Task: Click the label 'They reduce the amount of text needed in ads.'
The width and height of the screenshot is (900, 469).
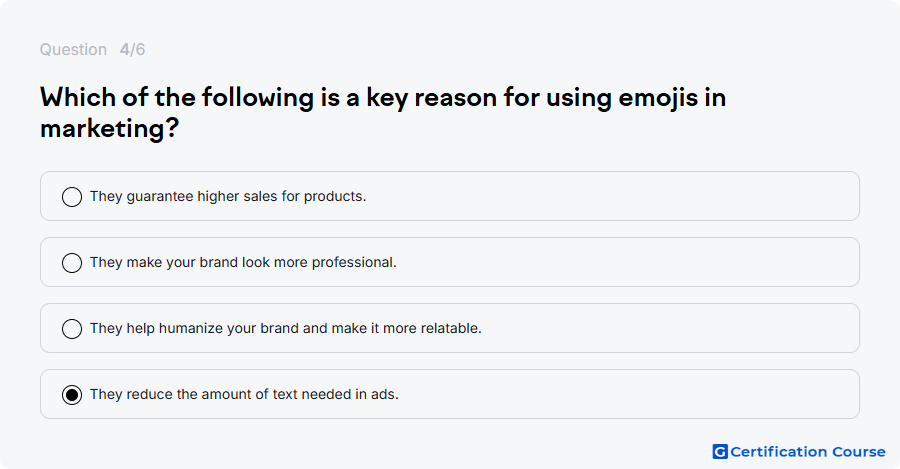Action: click(244, 394)
